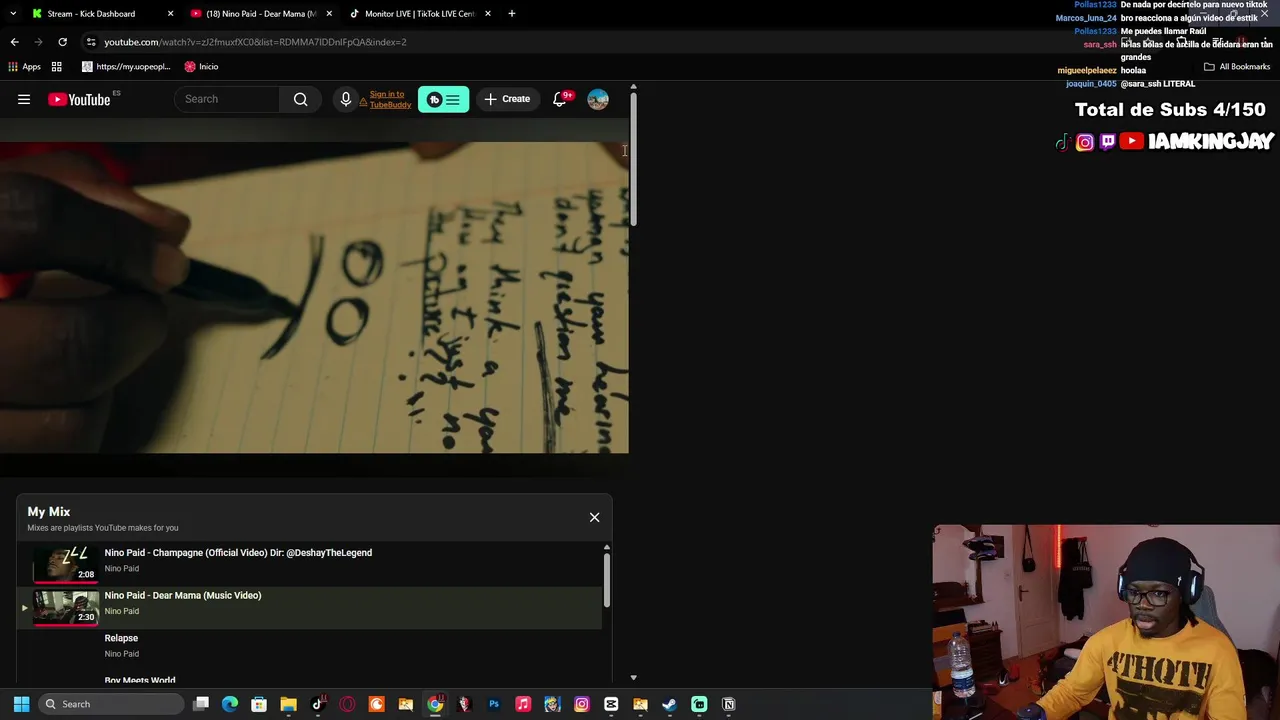Open Notion from the taskbar
The image size is (1280, 720).
[729, 704]
